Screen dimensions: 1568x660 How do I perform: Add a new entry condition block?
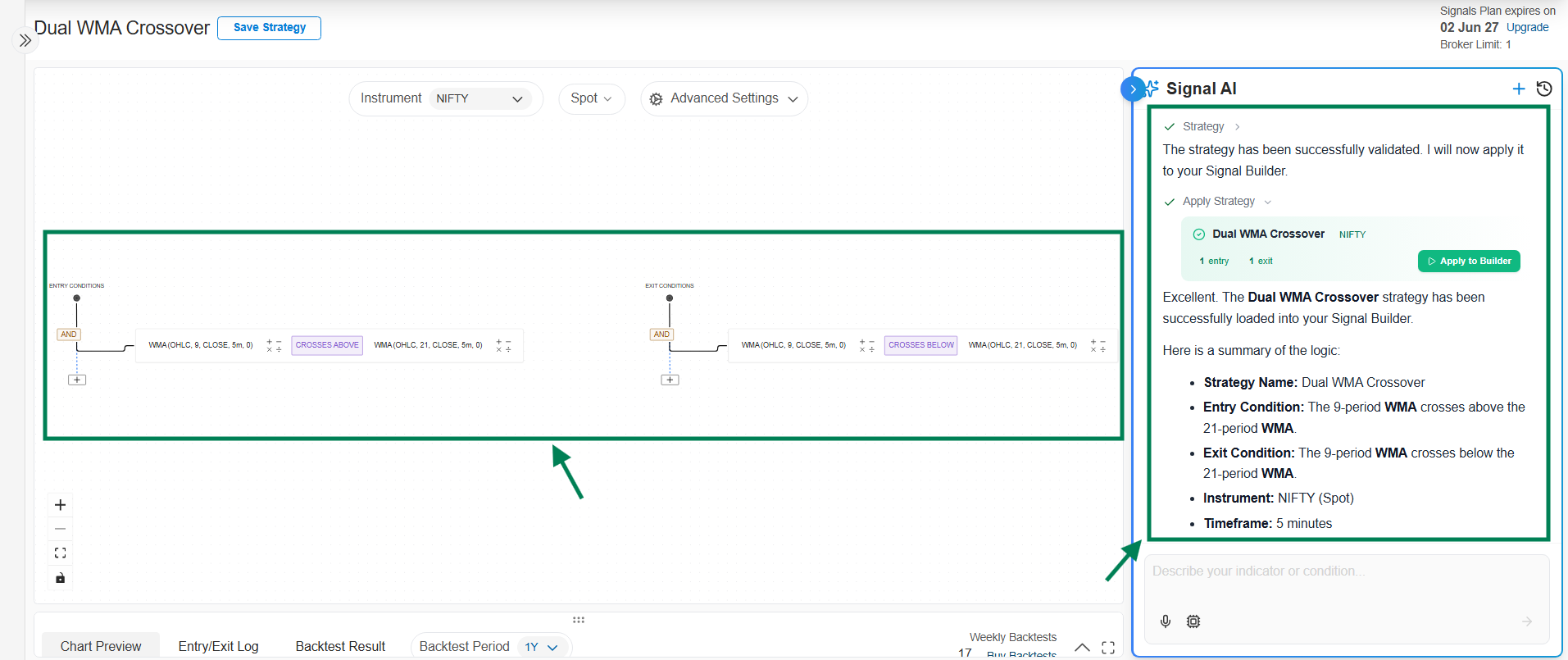(77, 380)
